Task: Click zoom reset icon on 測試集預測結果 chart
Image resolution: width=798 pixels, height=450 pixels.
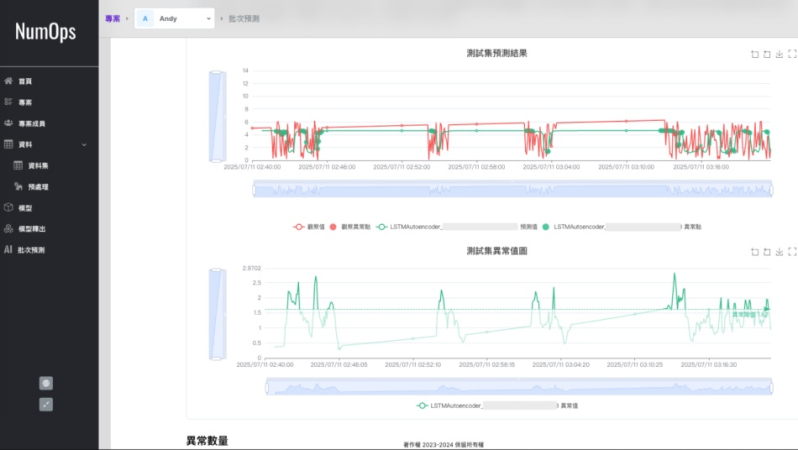Action: [x=767, y=54]
